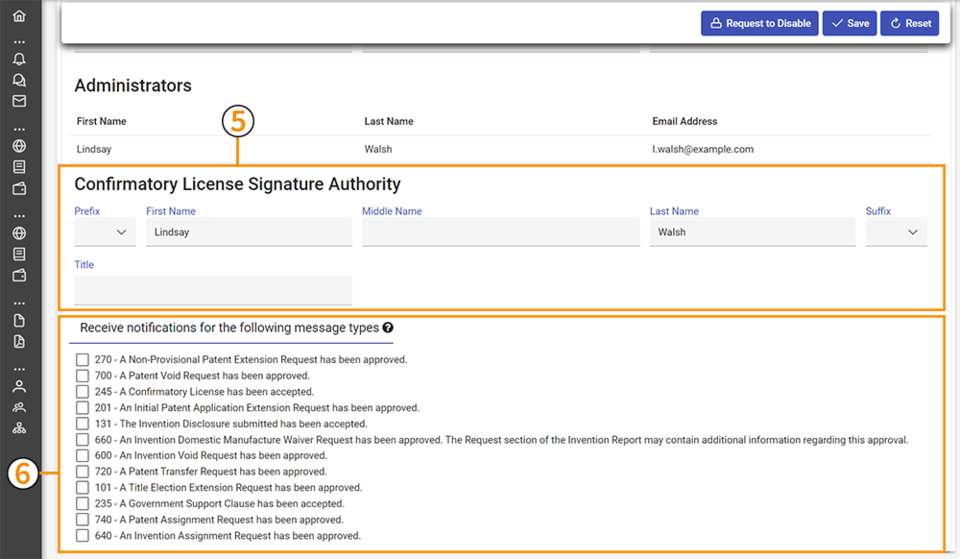Click the Reset button
Screen dimensions: 960x559
(x=909, y=23)
